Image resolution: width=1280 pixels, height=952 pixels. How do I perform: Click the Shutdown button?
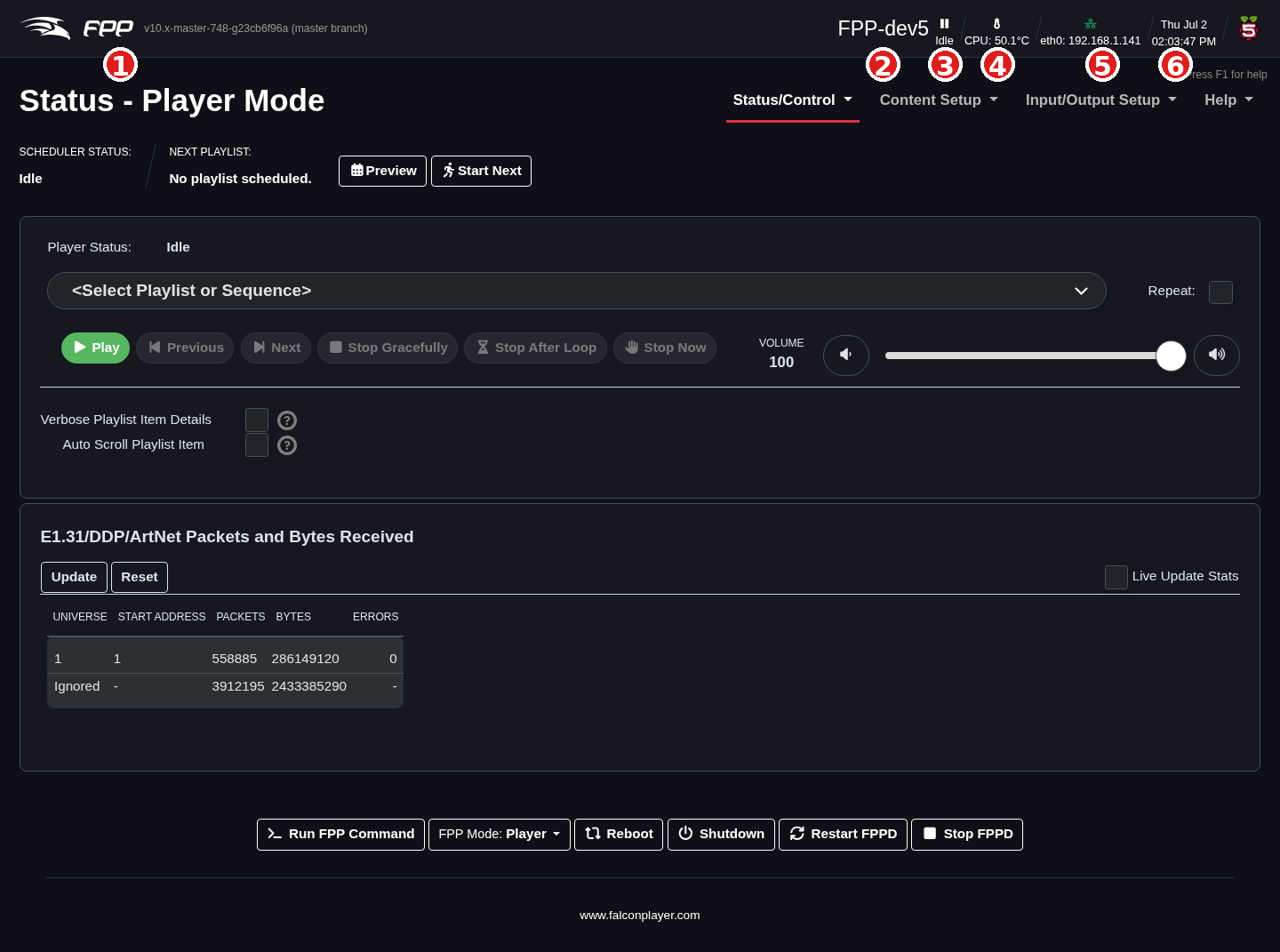tap(721, 835)
